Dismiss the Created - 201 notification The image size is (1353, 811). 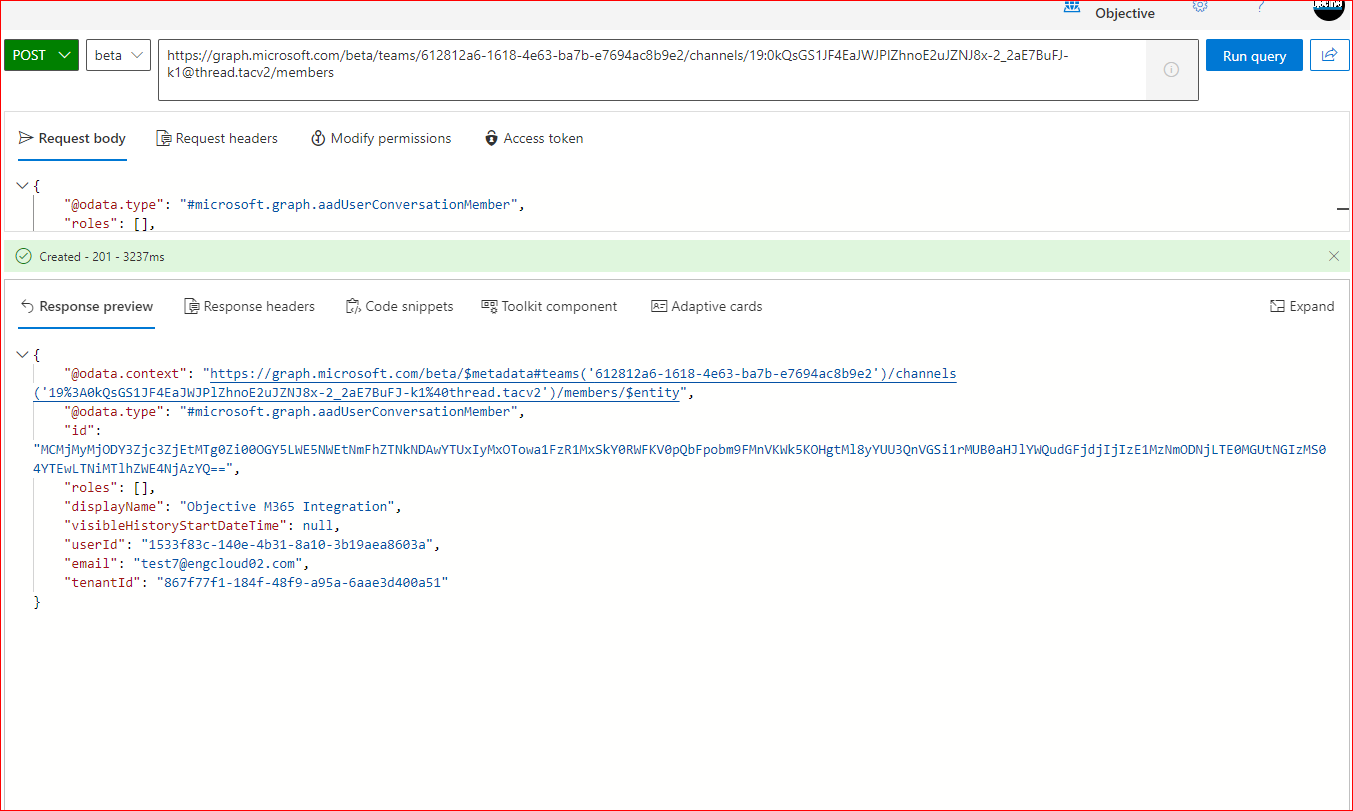pos(1334,256)
